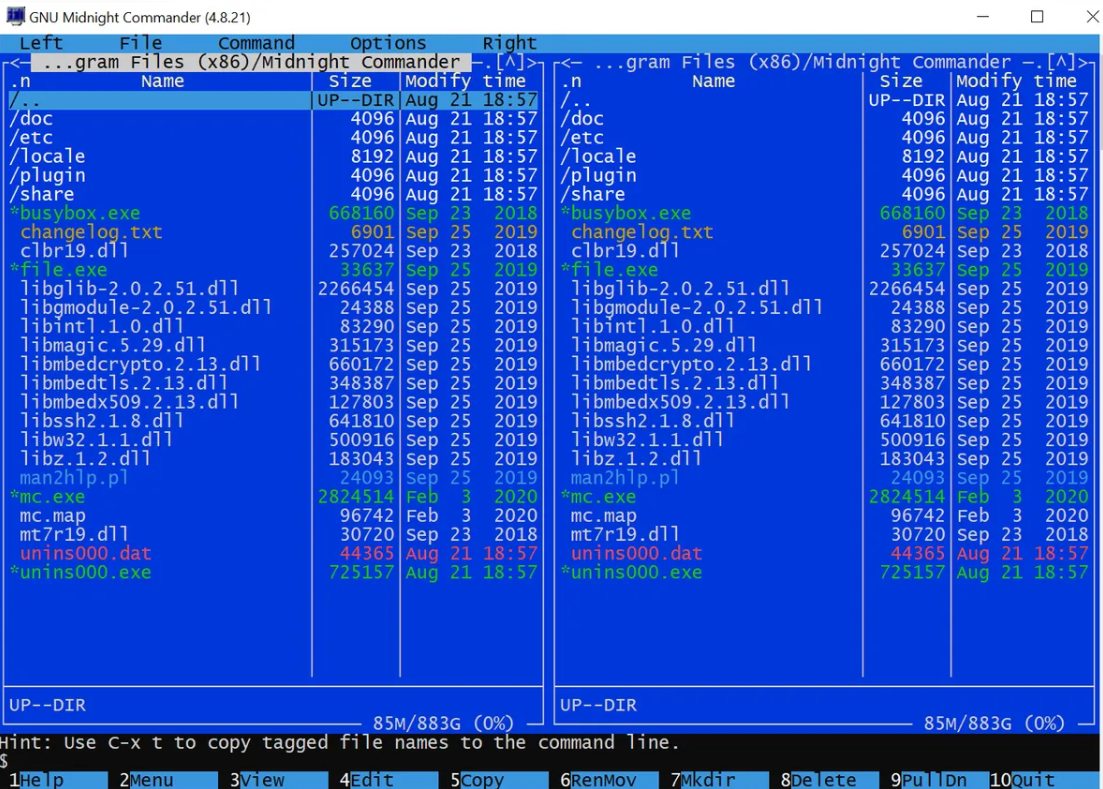The height and width of the screenshot is (789, 1103).
Task: Click the .n sort indicator in the left panel
Action: tap(20, 82)
